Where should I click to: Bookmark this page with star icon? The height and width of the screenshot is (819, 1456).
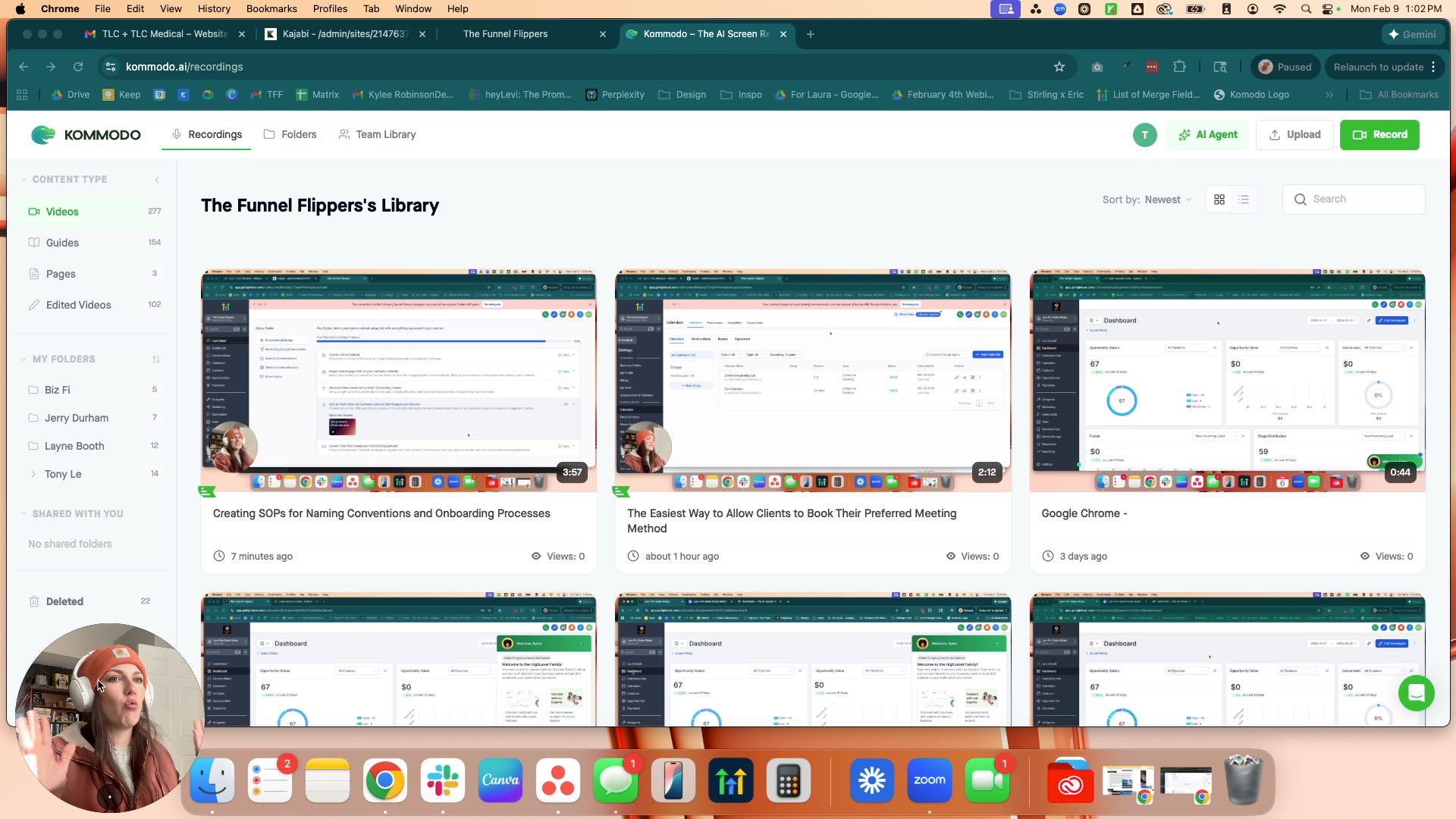tap(1059, 67)
